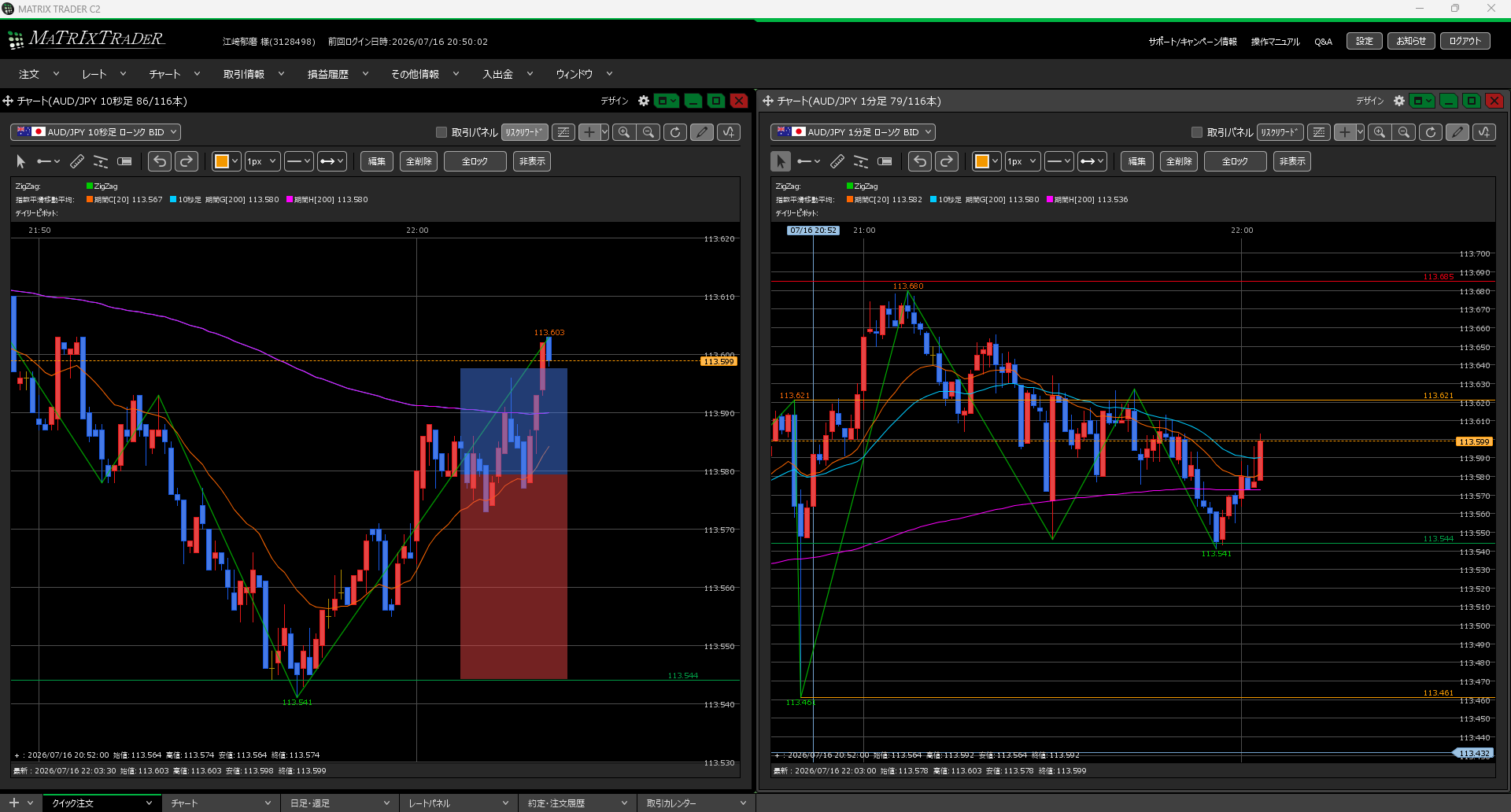Select the ruler tool in 1分足 chart

[837, 161]
